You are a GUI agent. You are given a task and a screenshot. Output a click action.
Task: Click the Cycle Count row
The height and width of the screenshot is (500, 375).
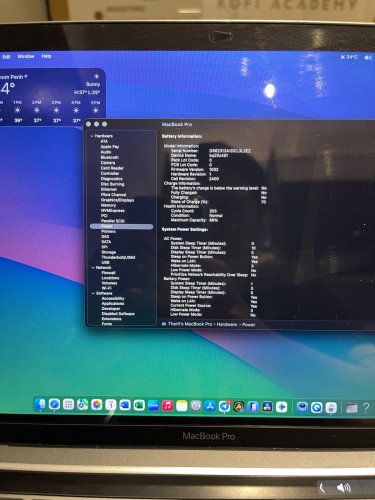(x=193, y=211)
